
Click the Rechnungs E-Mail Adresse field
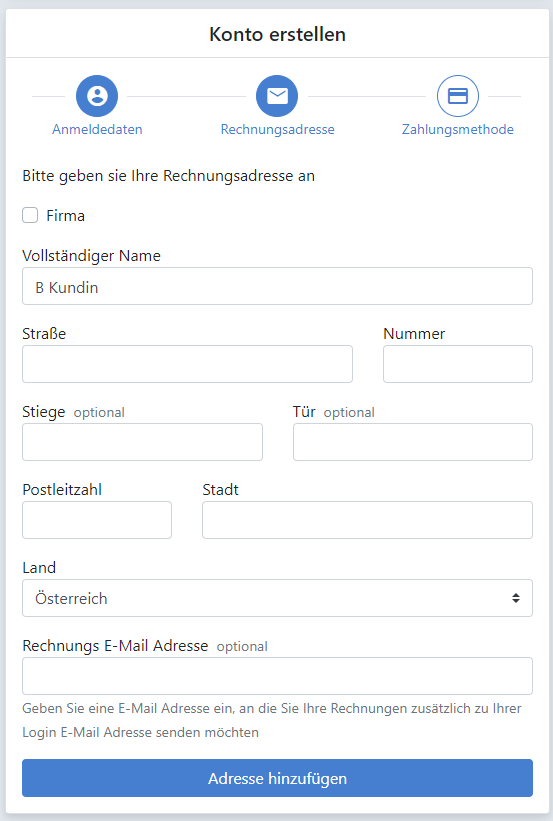277,676
